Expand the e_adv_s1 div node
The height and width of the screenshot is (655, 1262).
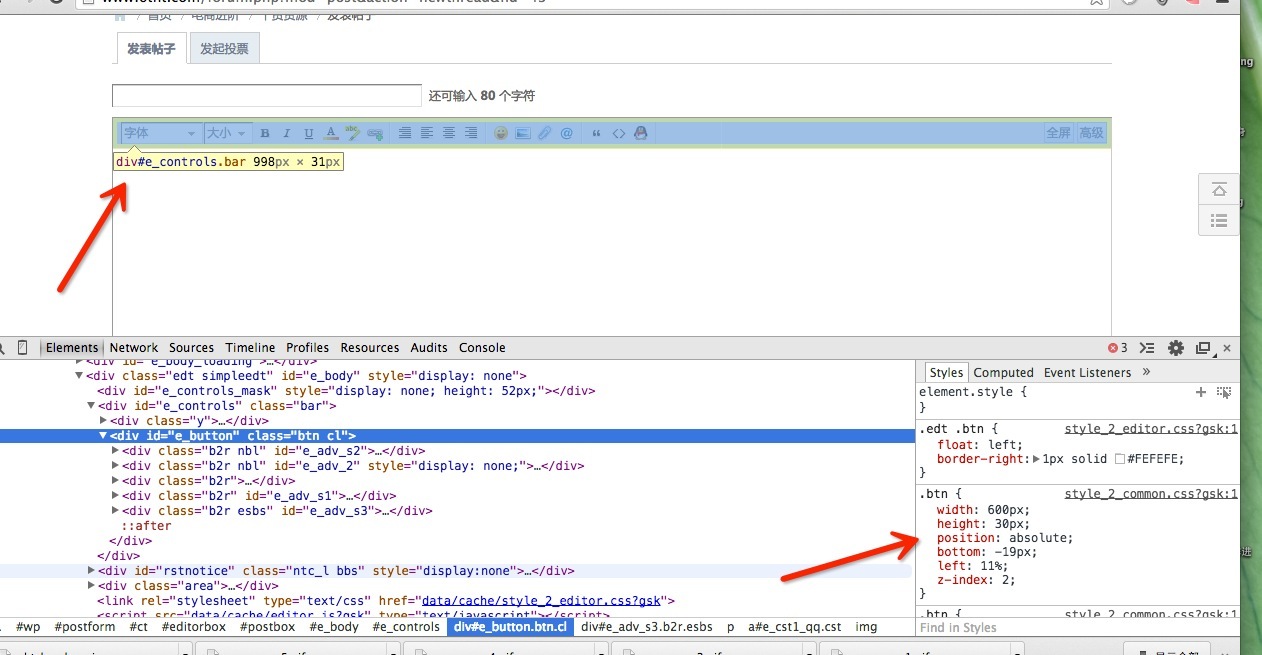[x=115, y=496]
